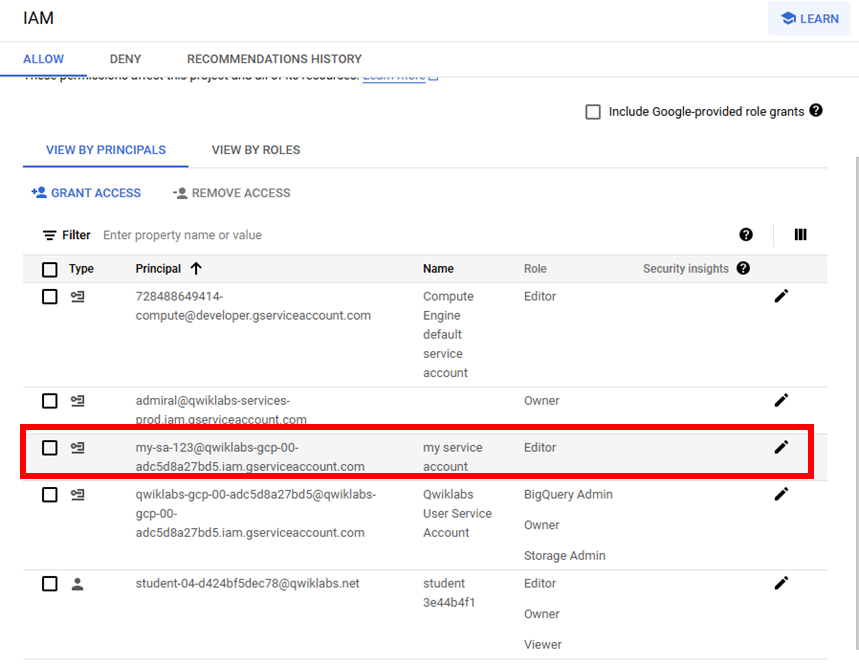Select the my-sa-123 service account checkbox

coord(49,447)
